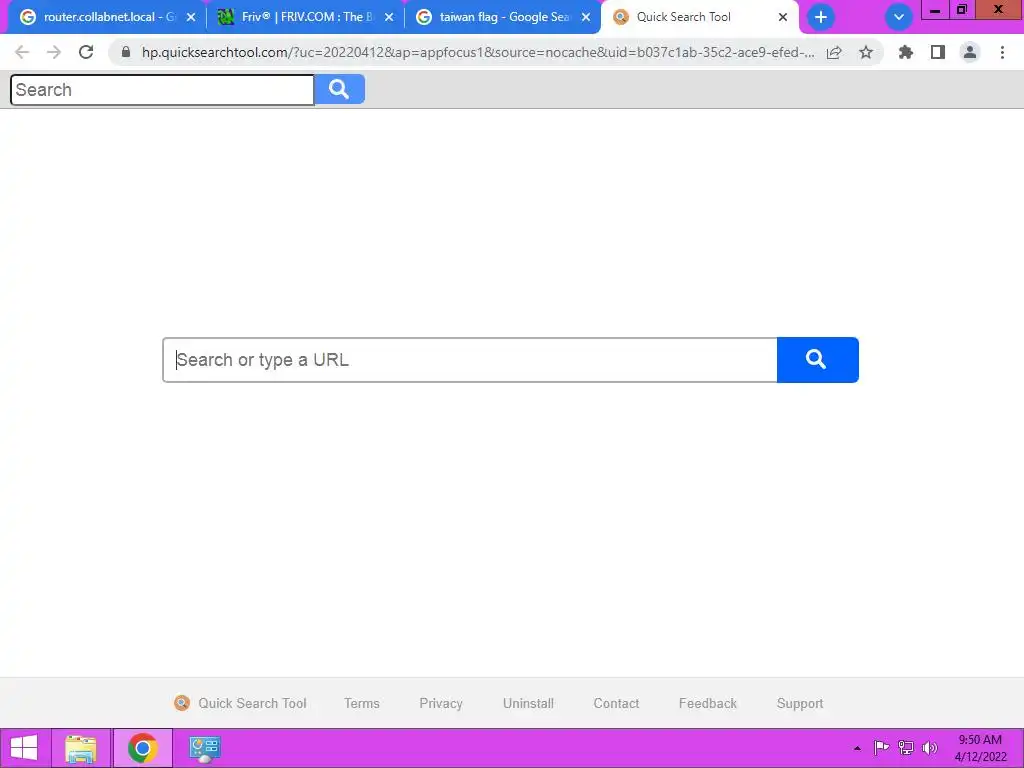Image resolution: width=1024 pixels, height=768 pixels.
Task: Close the Friv tab
Action: click(x=389, y=18)
